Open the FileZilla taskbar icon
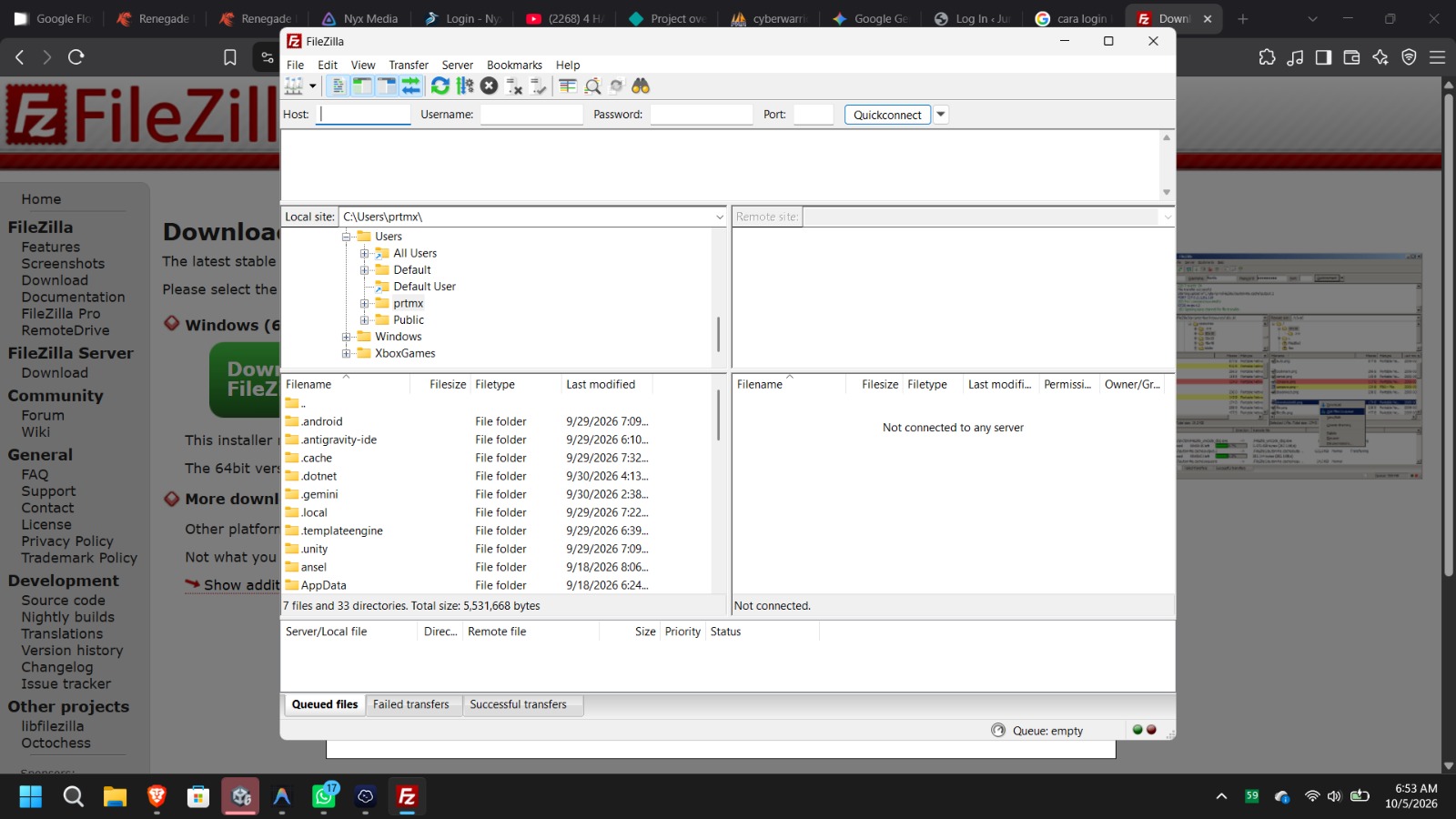Viewport: 1456px width, 819px height. (x=407, y=796)
